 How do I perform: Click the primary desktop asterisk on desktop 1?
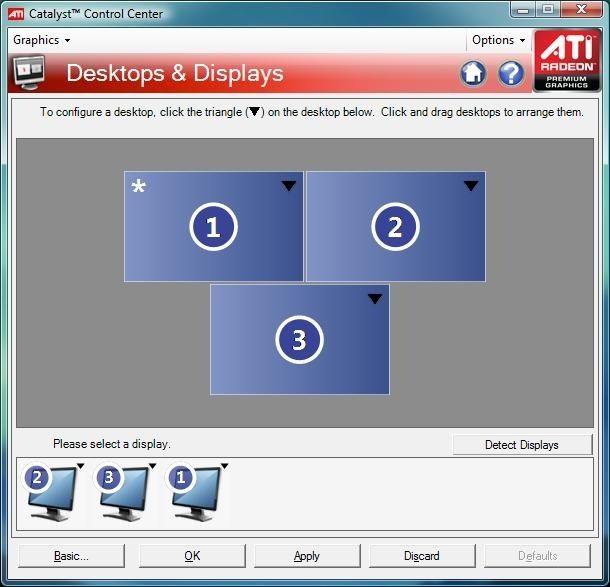pos(138,186)
